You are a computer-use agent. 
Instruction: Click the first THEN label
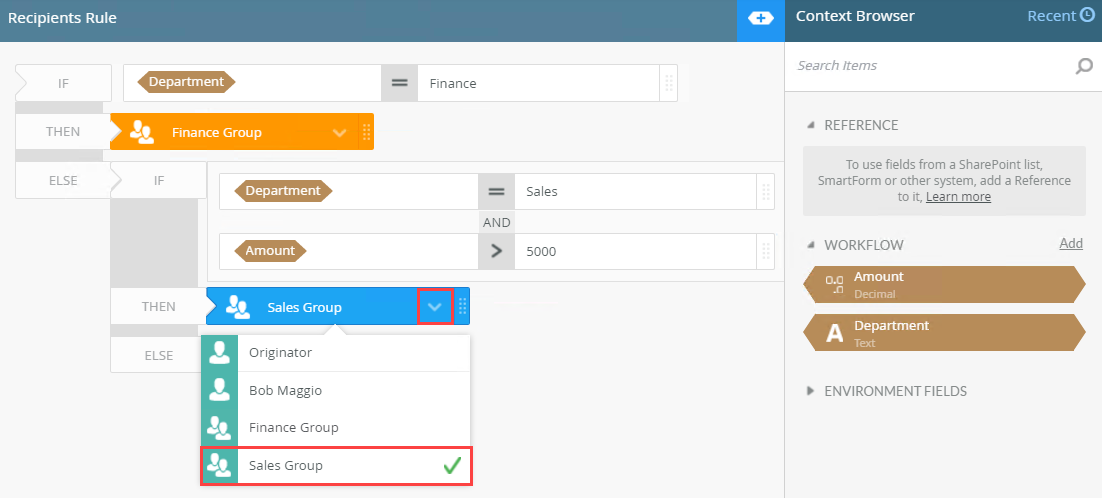[63, 131]
